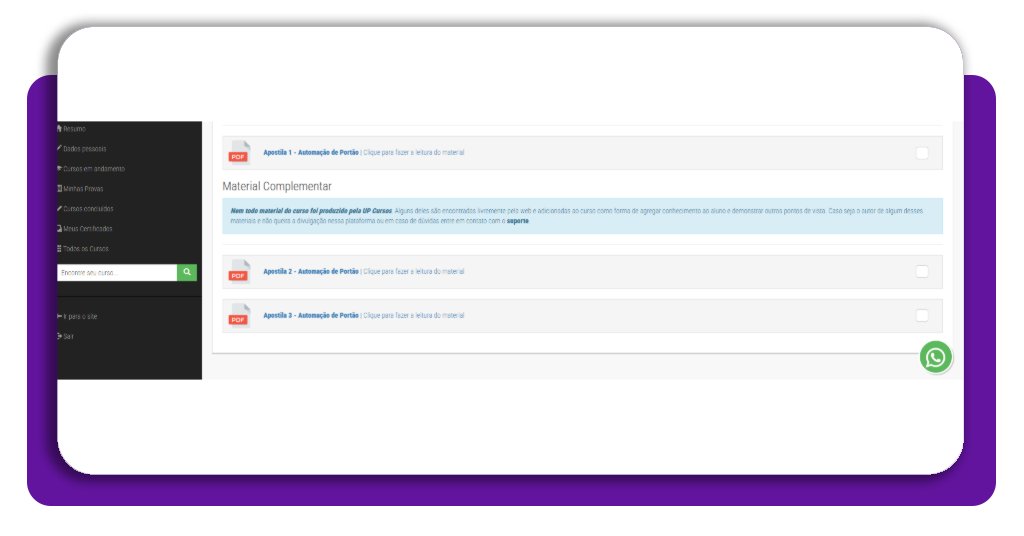Viewport: 1024px width, 536px height.
Task: Open Meus Certificados page
Action: [x=87, y=229]
